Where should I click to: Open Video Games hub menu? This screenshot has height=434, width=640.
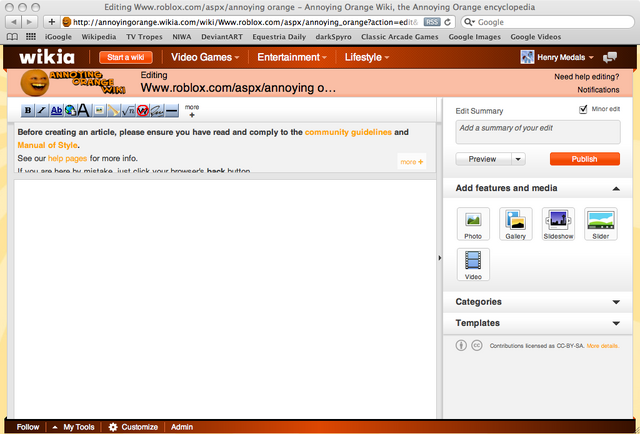click(x=205, y=57)
